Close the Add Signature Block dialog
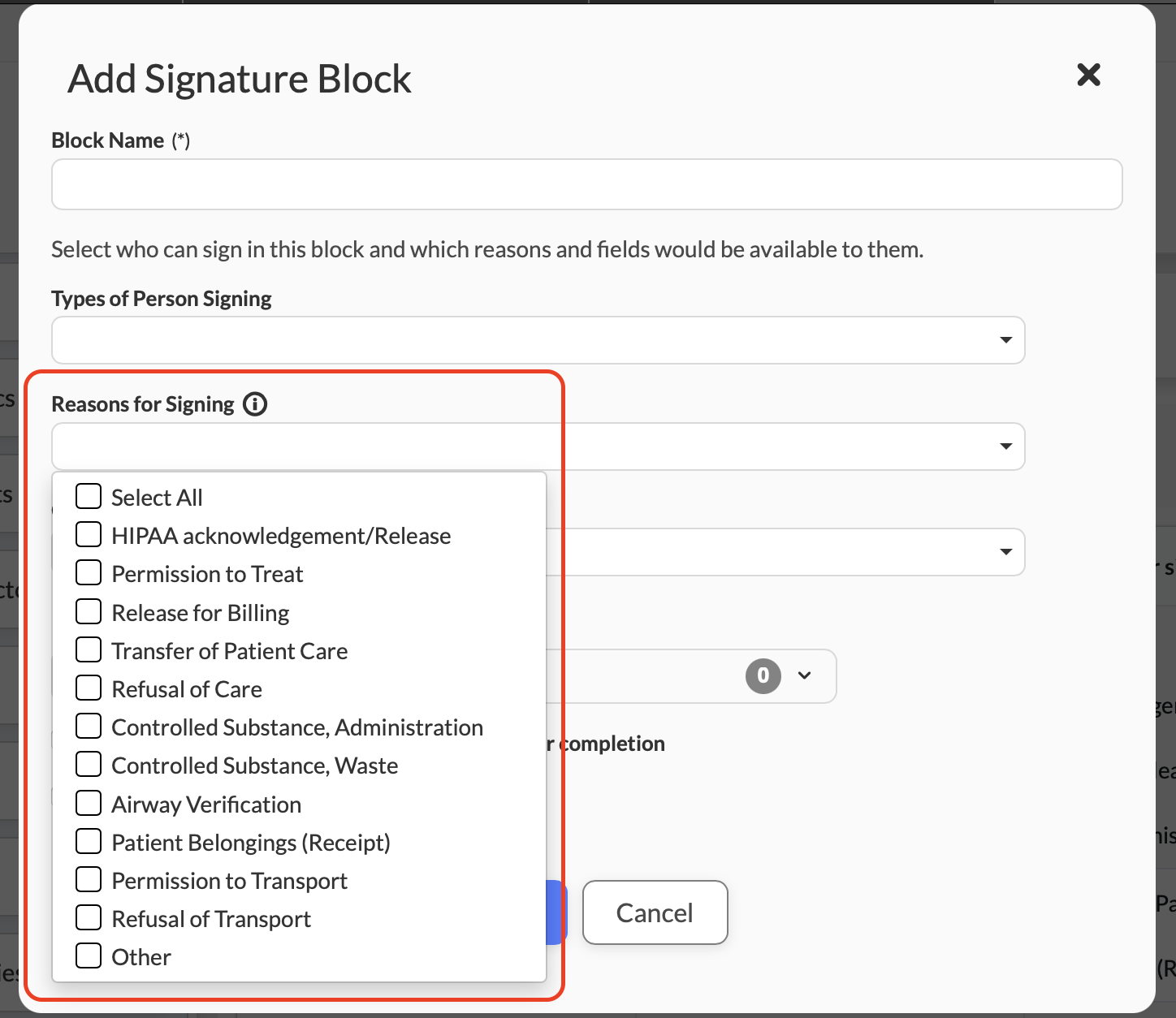This screenshot has width=1176, height=1018. (x=1088, y=75)
